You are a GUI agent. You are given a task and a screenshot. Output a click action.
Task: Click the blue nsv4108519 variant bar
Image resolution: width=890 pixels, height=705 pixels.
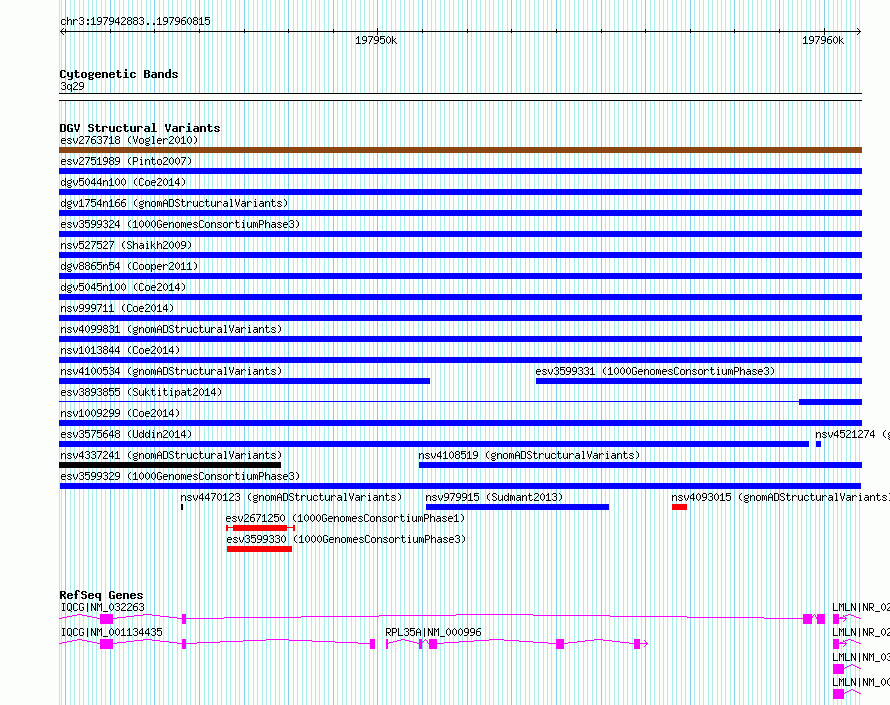coord(640,465)
